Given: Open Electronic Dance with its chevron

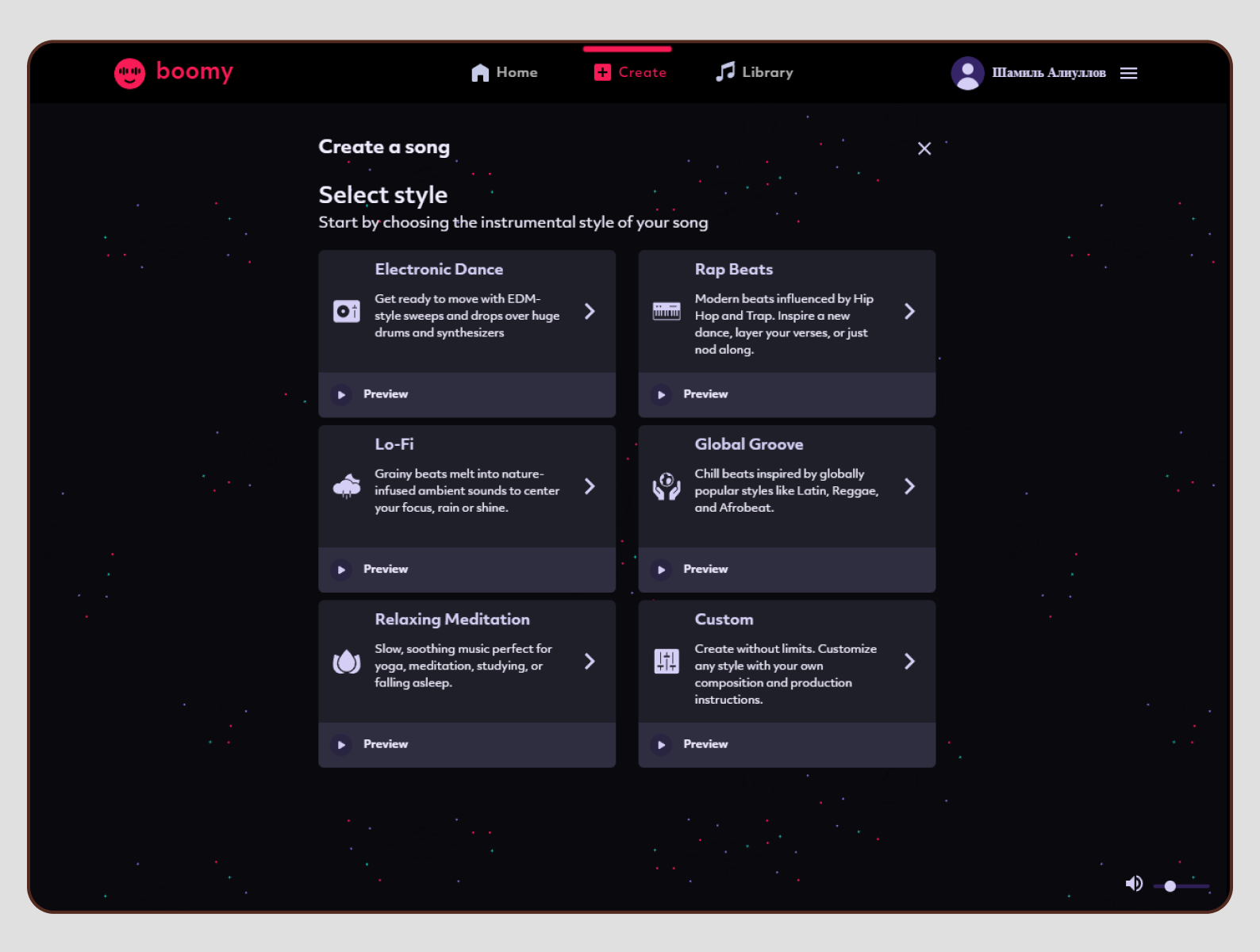Looking at the screenshot, I should 590,312.
